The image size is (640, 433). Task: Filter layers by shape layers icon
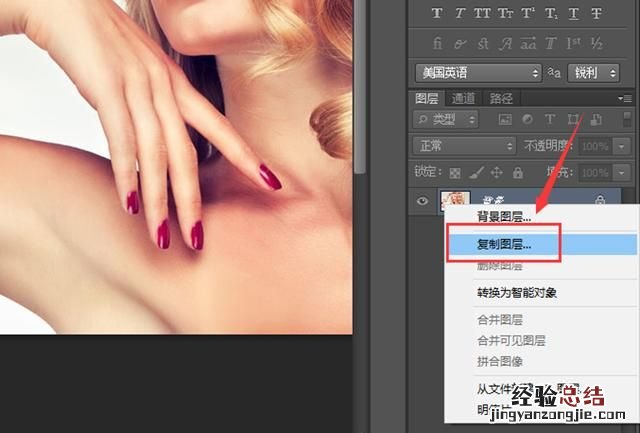[573, 119]
